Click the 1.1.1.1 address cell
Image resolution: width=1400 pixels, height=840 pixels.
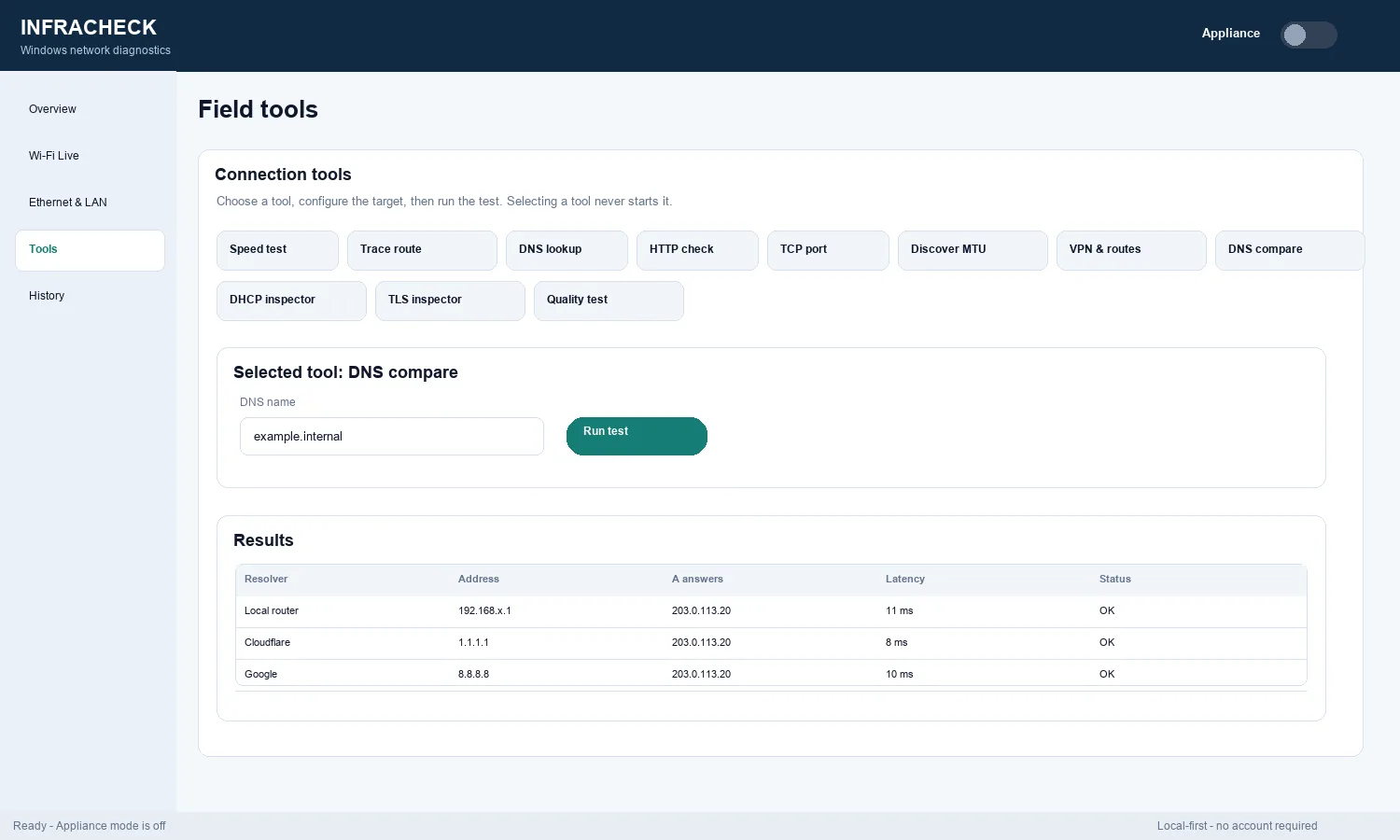[x=473, y=642]
